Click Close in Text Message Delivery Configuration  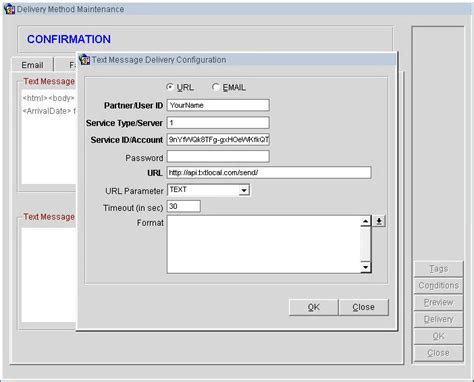[364, 307]
